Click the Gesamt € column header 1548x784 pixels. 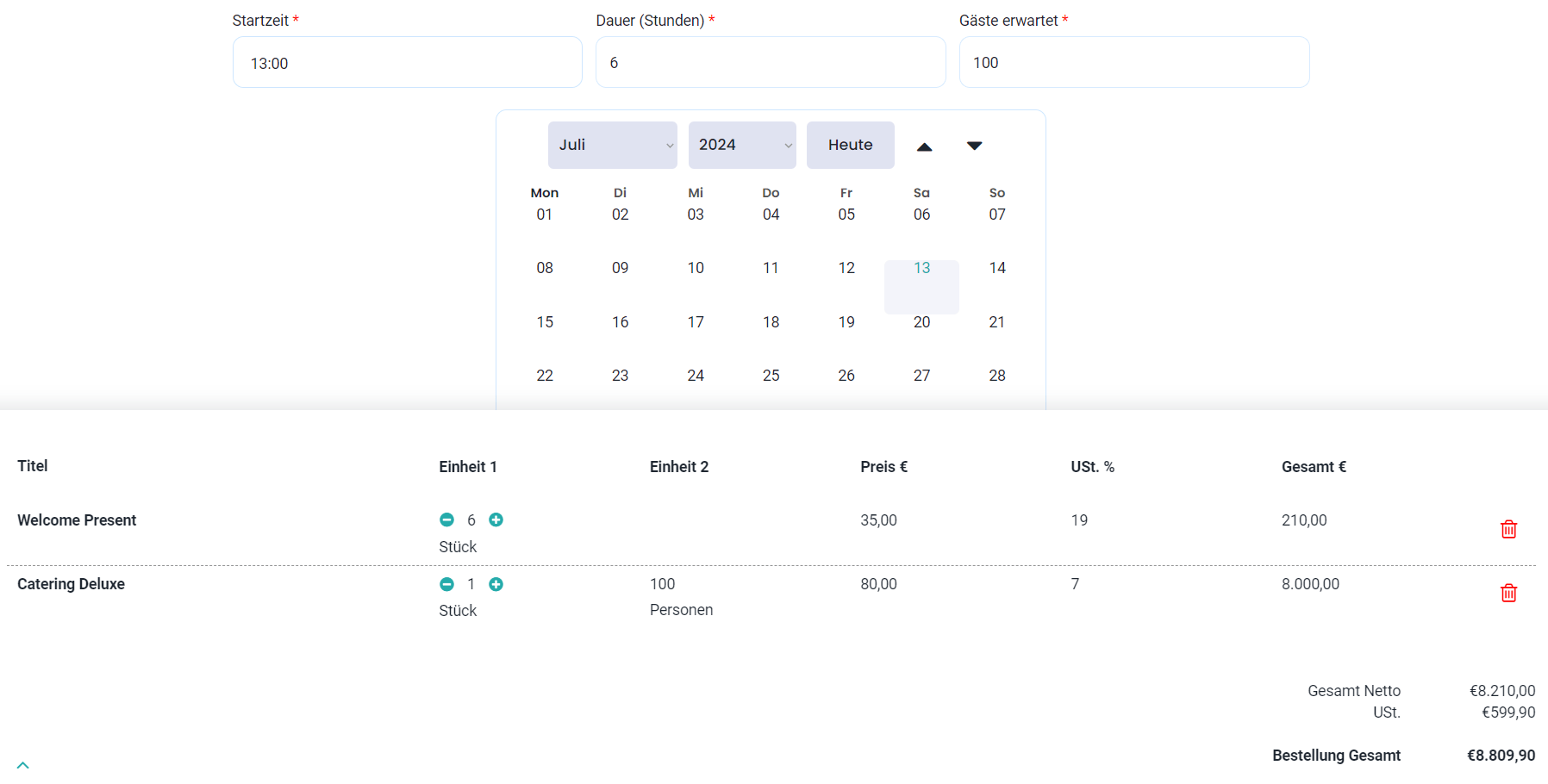(1314, 467)
